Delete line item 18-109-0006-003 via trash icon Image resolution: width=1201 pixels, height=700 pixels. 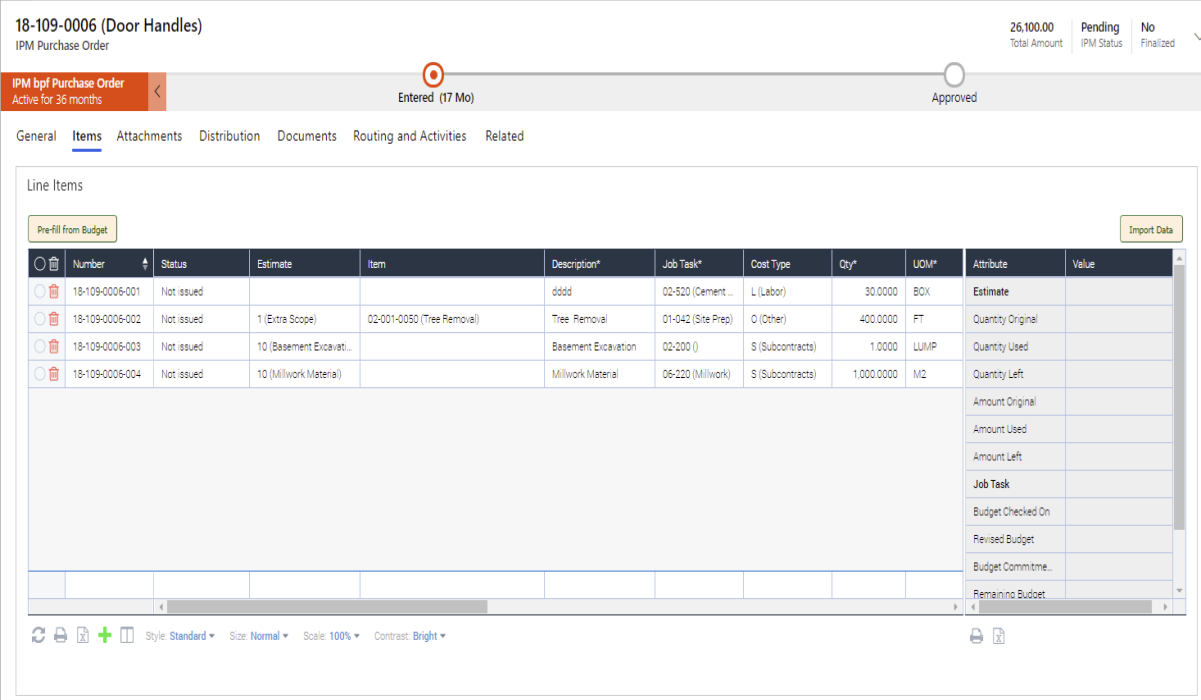click(x=53, y=346)
